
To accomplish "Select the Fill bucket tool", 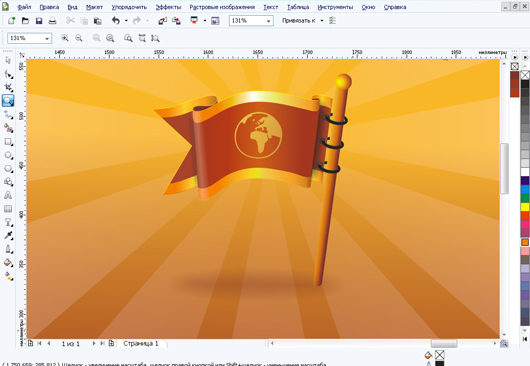I will click(x=8, y=263).
